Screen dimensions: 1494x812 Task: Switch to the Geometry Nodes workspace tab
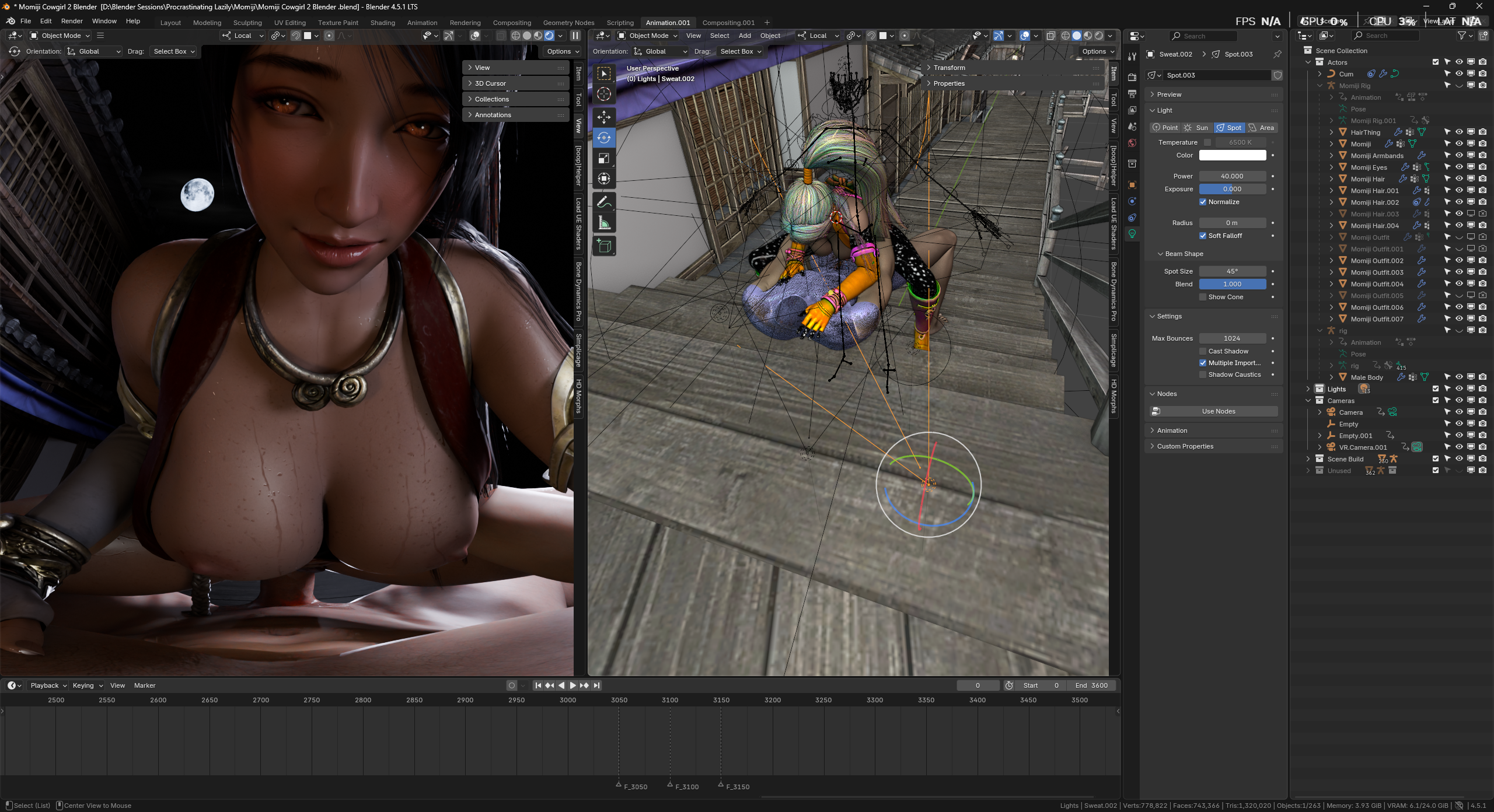pyautogui.click(x=568, y=23)
